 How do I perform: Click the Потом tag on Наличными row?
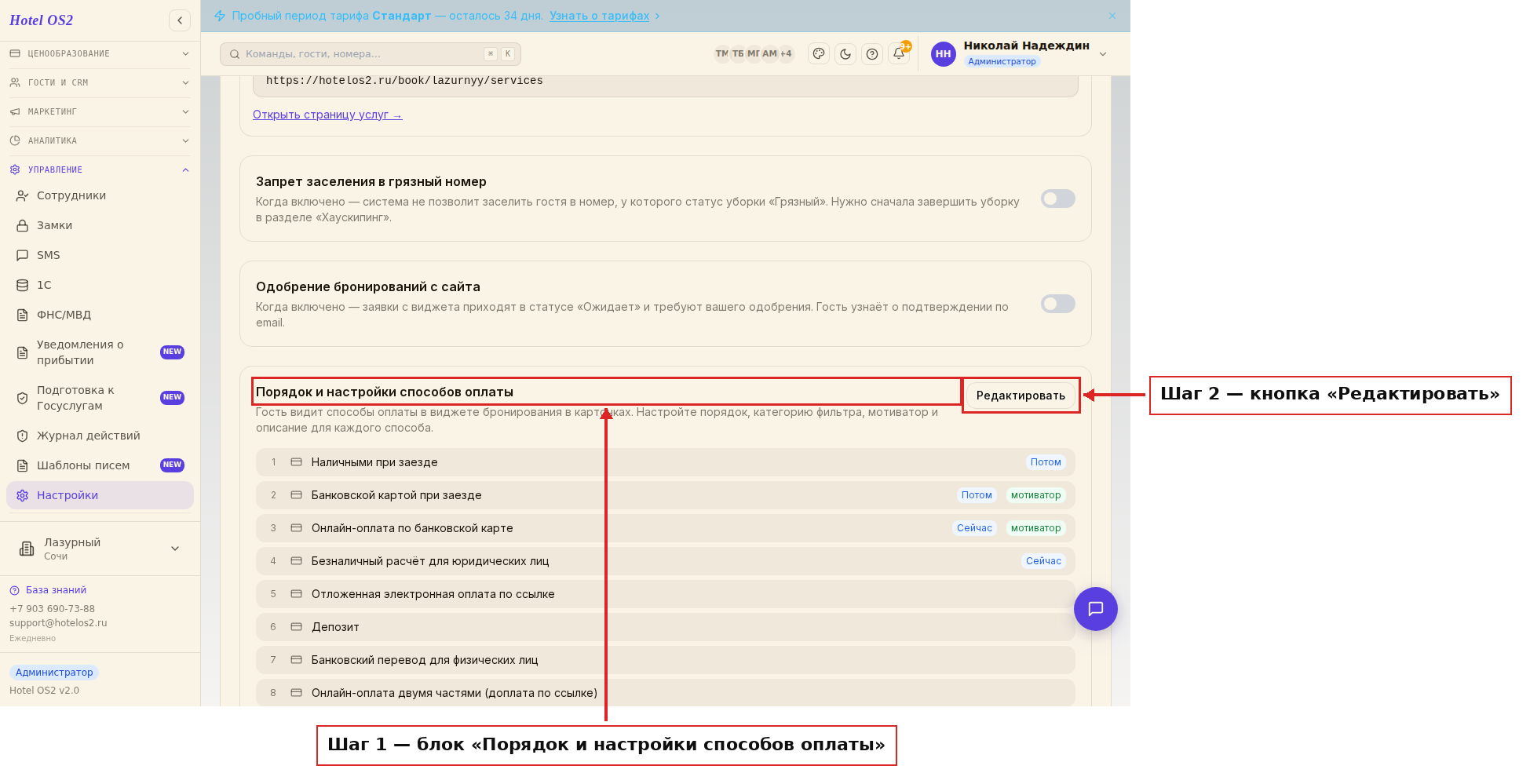tap(1046, 462)
